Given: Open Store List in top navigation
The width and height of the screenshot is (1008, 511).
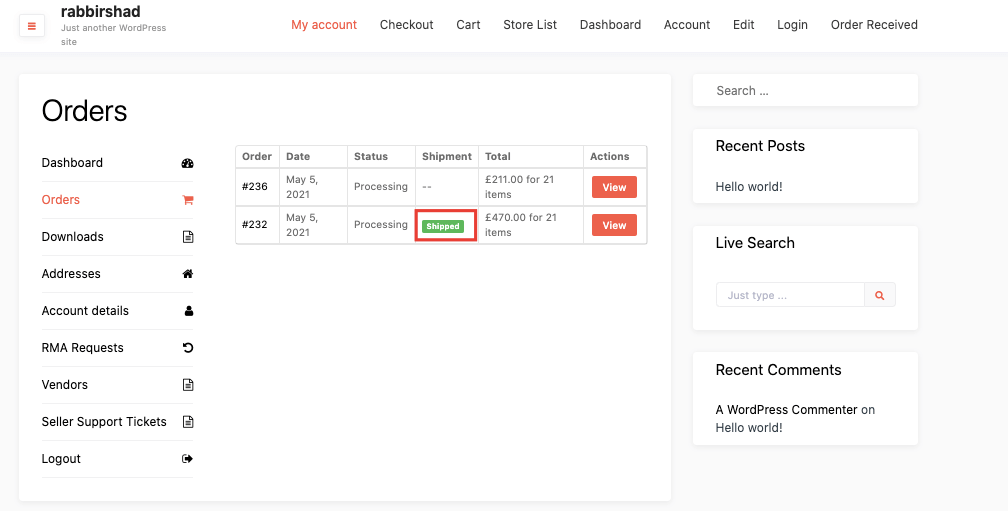Looking at the screenshot, I should click(x=530, y=25).
